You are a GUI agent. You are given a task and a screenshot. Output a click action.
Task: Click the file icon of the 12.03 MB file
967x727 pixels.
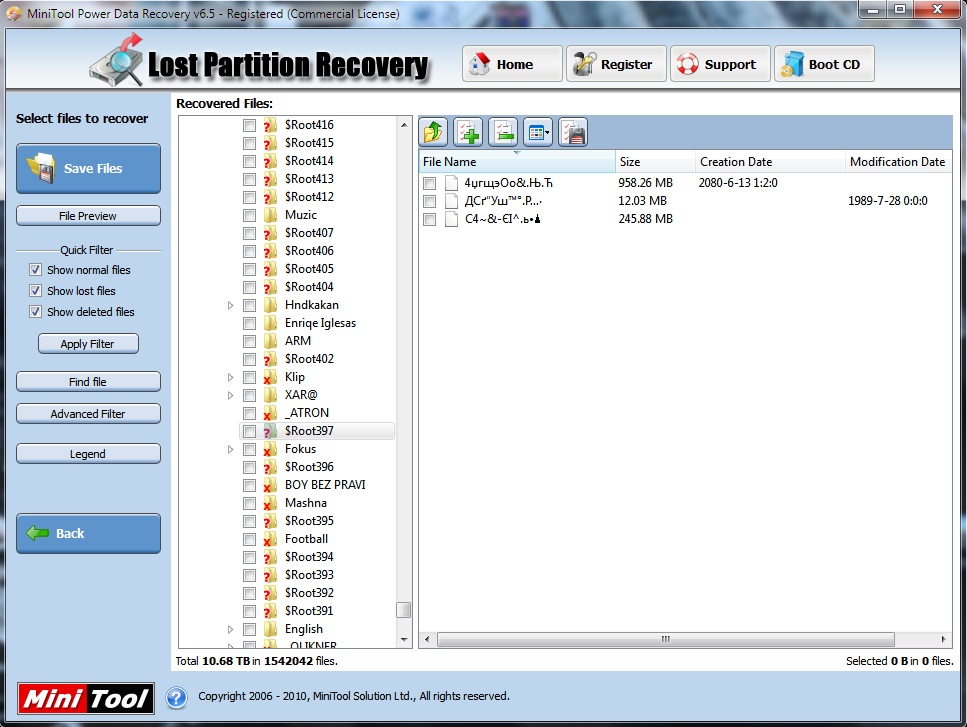click(452, 201)
